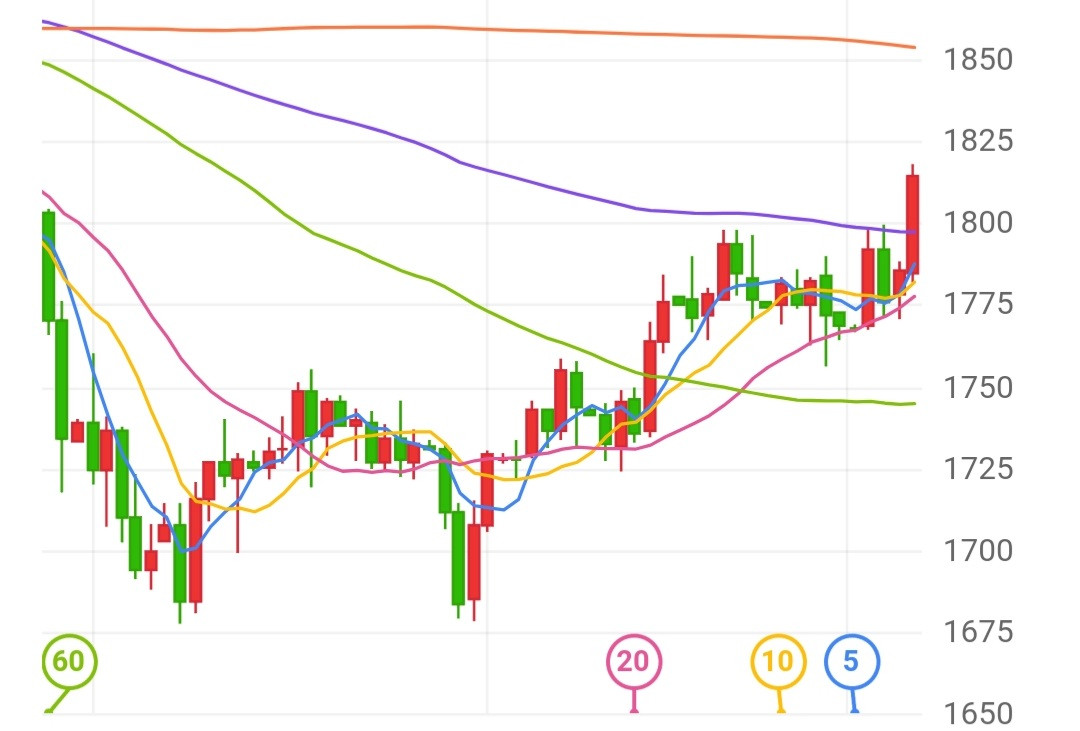Select the first green candle at far left
1080x731 pixels.
point(48,265)
